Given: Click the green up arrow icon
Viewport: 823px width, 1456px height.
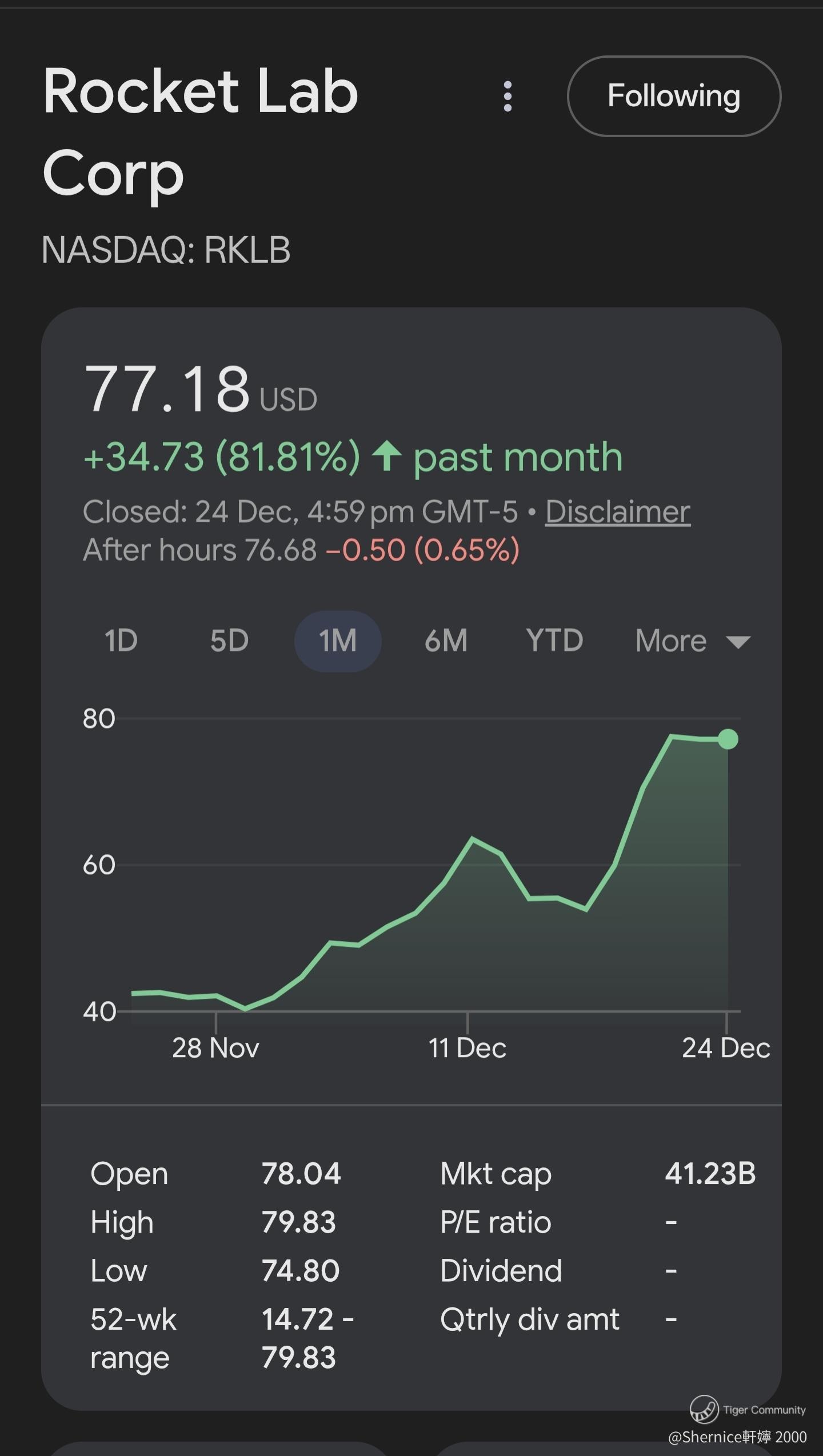Looking at the screenshot, I should click(387, 456).
